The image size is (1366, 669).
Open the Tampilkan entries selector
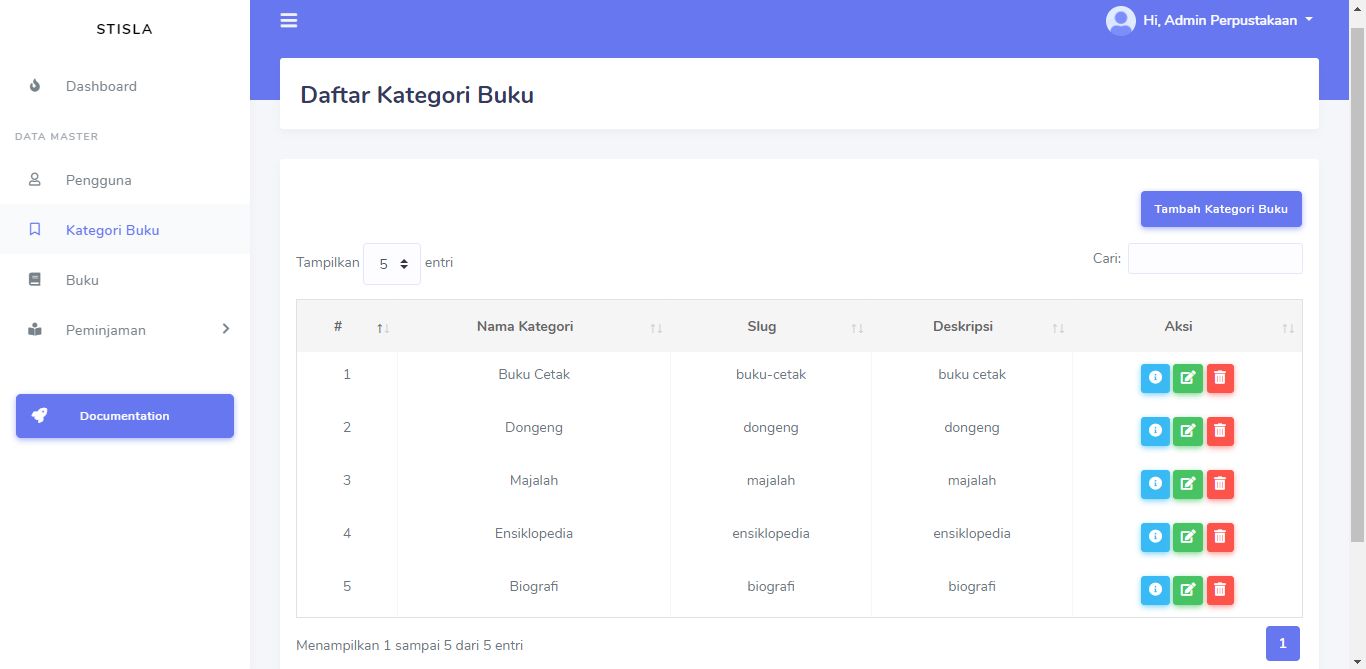391,263
